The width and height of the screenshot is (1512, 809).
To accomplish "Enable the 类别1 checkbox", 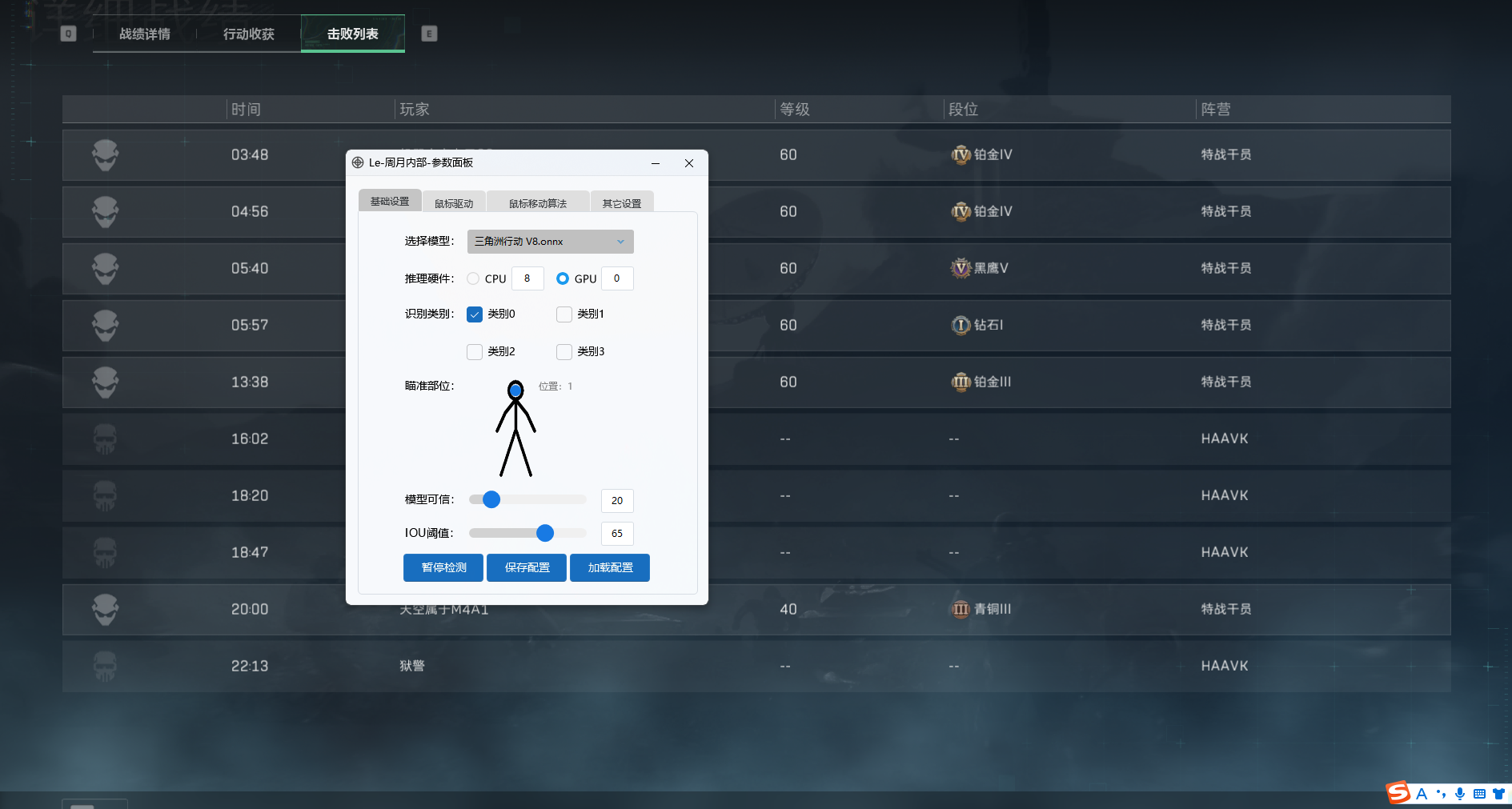I will click(564, 314).
